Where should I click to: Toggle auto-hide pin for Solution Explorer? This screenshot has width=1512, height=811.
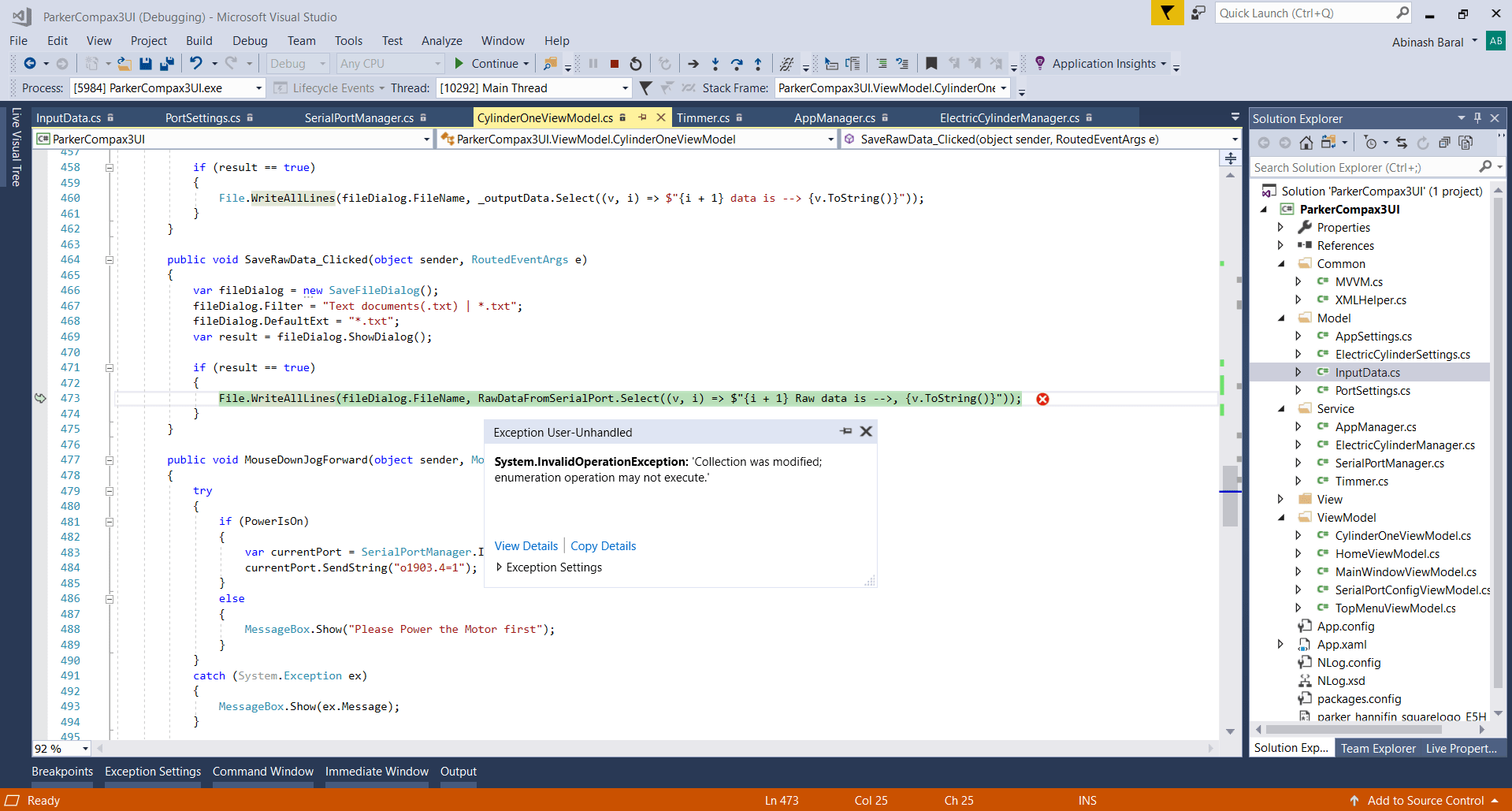click(1477, 118)
